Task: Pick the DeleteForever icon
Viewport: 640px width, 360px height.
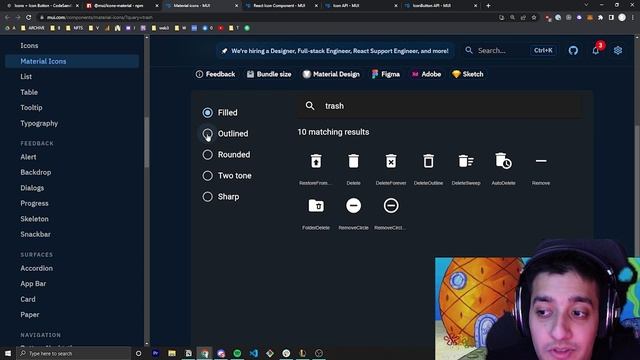Action: 391,161
